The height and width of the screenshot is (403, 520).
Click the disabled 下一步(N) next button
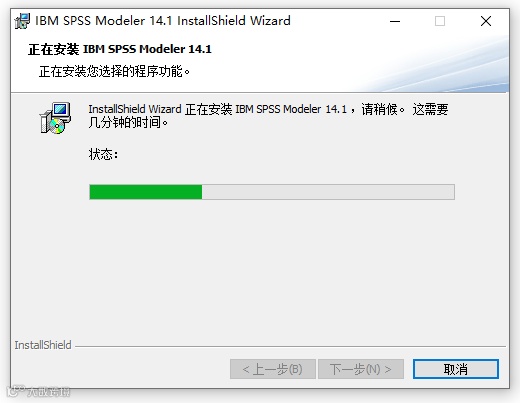coord(361,369)
